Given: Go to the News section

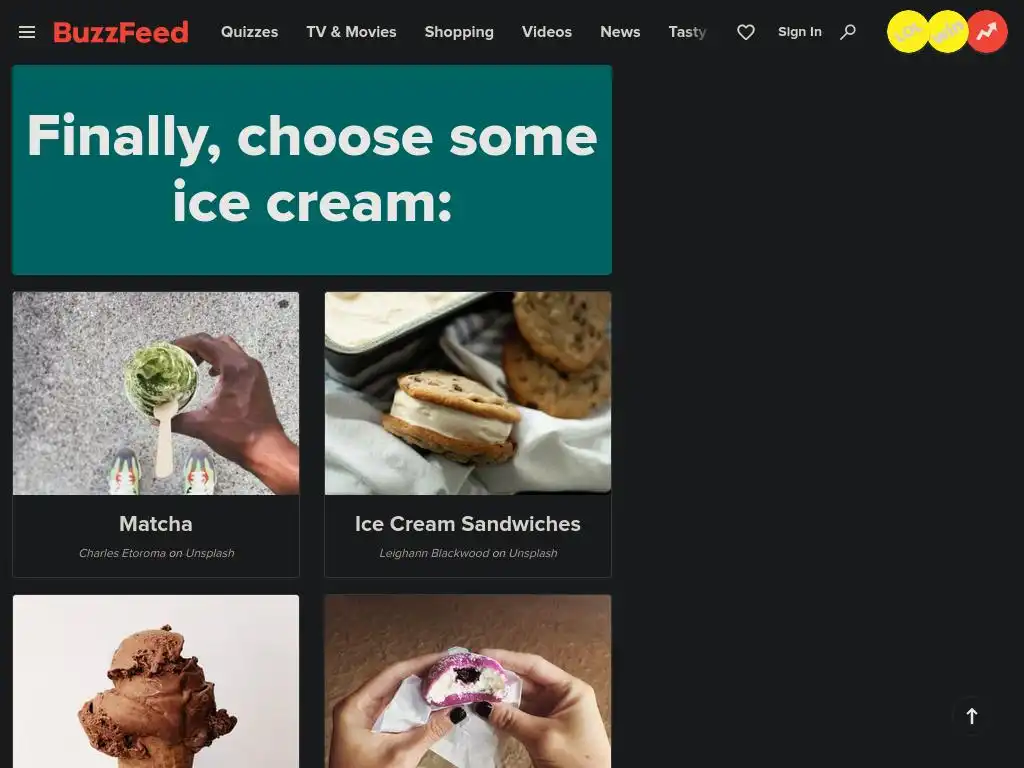Looking at the screenshot, I should point(620,32).
